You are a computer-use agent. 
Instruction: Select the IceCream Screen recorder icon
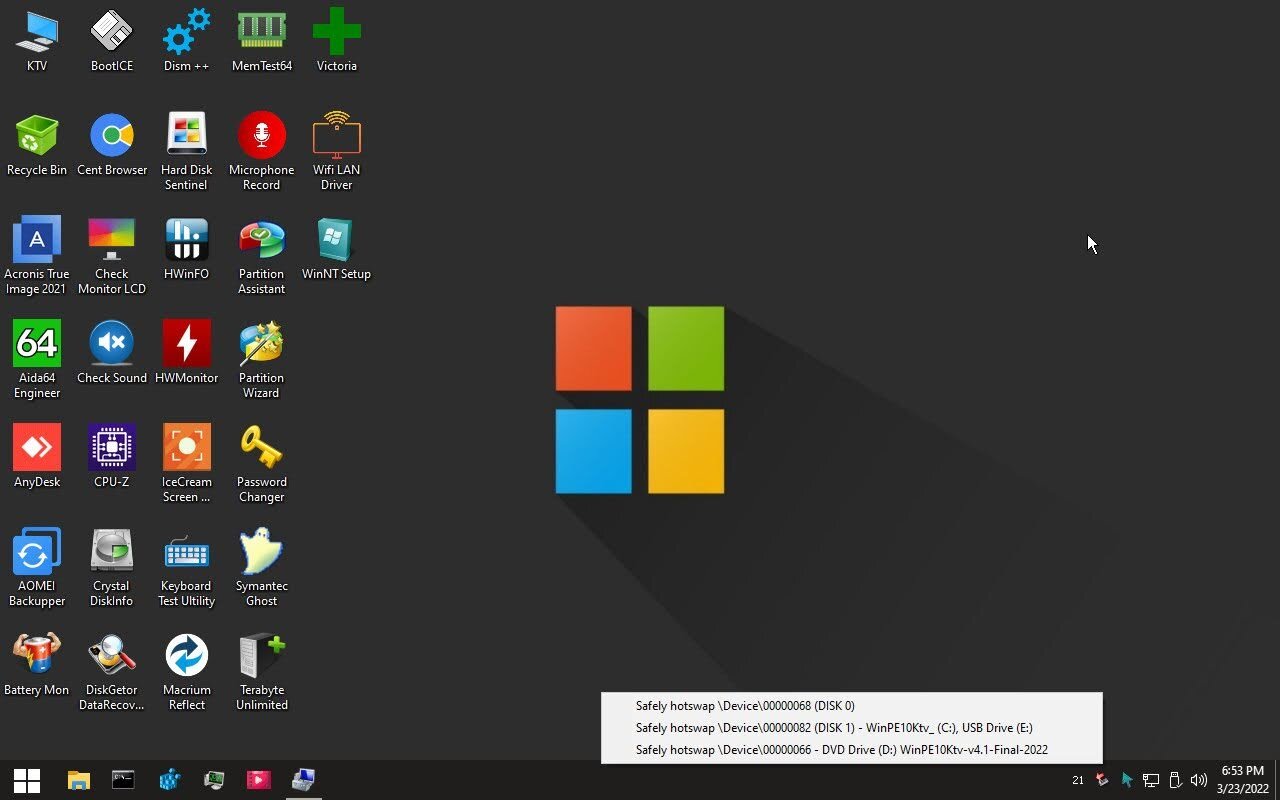click(x=187, y=463)
